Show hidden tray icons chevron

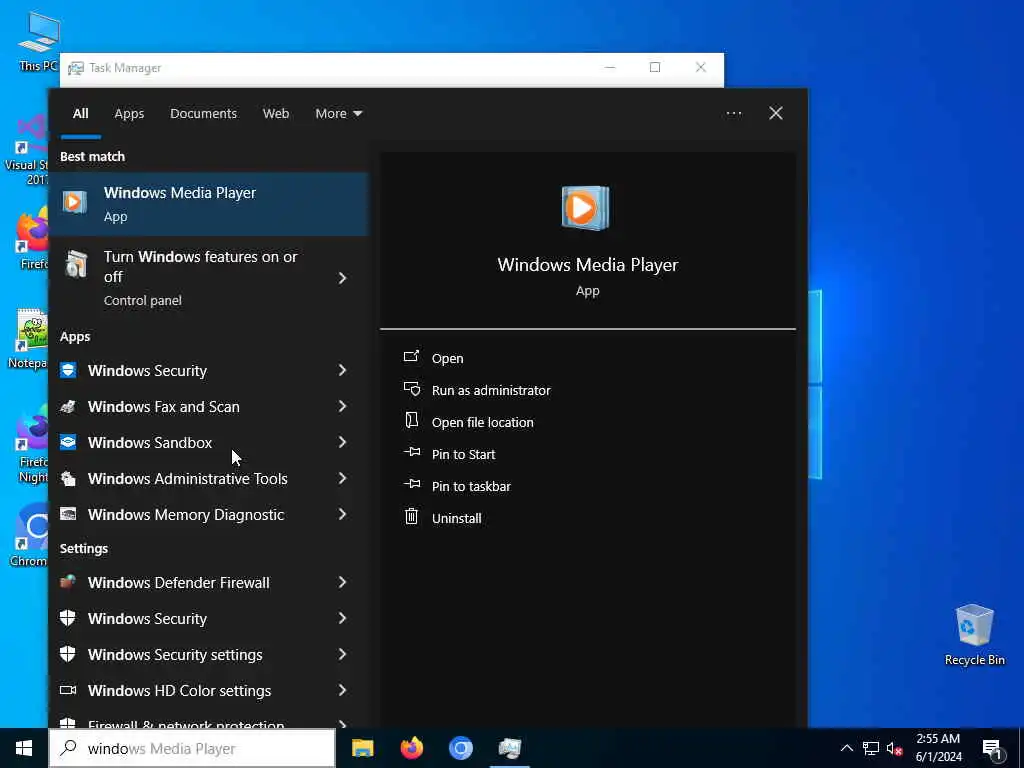(846, 748)
